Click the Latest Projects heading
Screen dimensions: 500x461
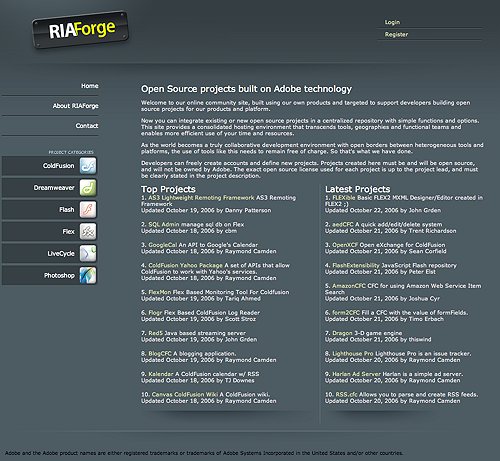pos(358,189)
